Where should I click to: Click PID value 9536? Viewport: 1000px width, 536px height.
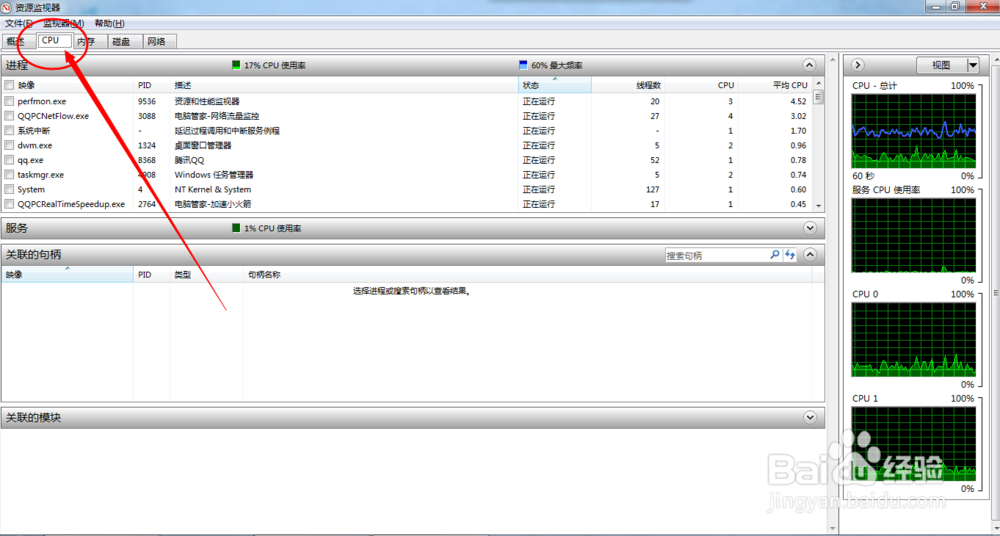pos(147,101)
